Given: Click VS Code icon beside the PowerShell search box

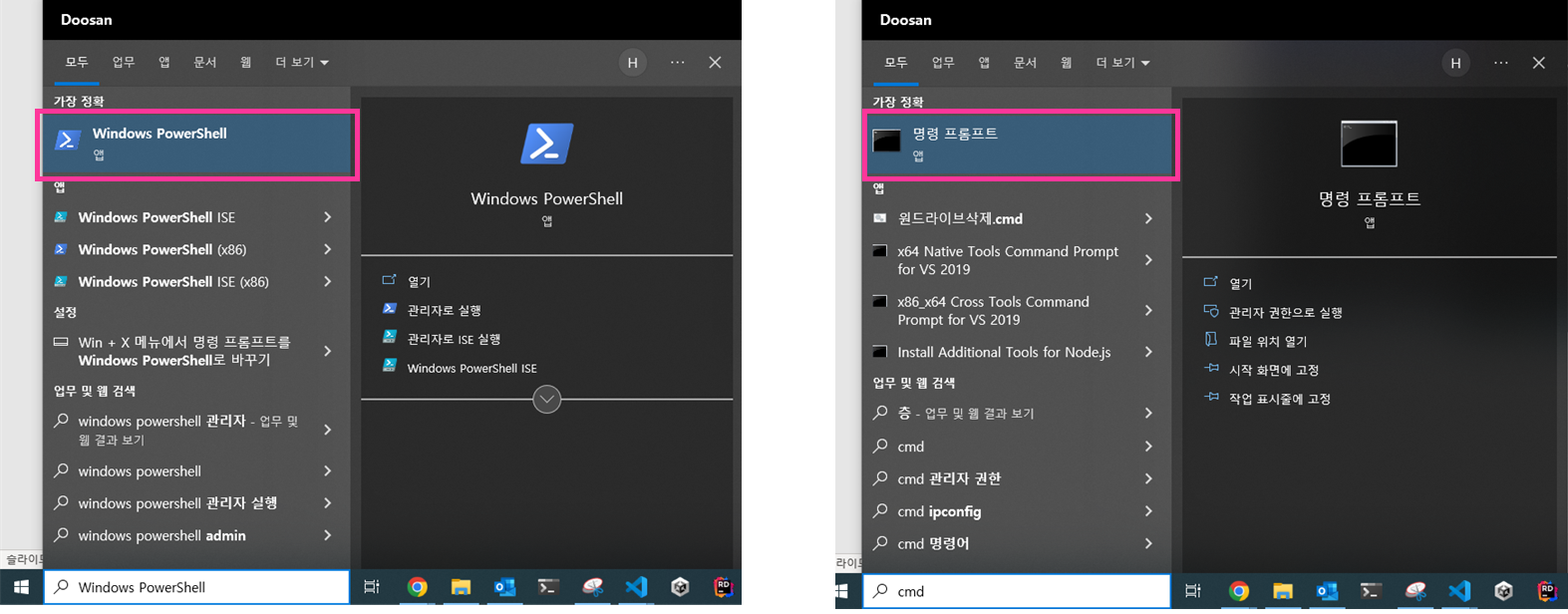Looking at the screenshot, I should coord(636,587).
